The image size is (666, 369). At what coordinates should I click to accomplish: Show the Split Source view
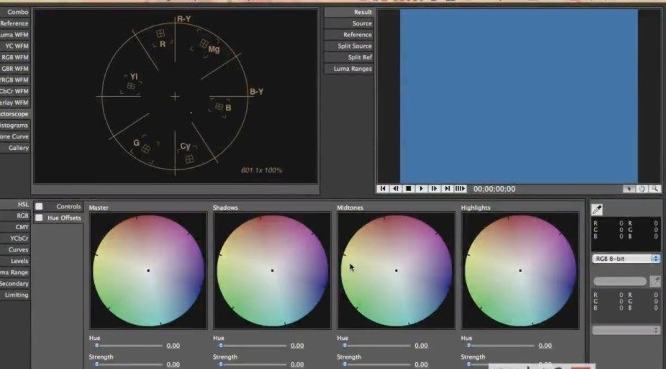[x=349, y=46]
